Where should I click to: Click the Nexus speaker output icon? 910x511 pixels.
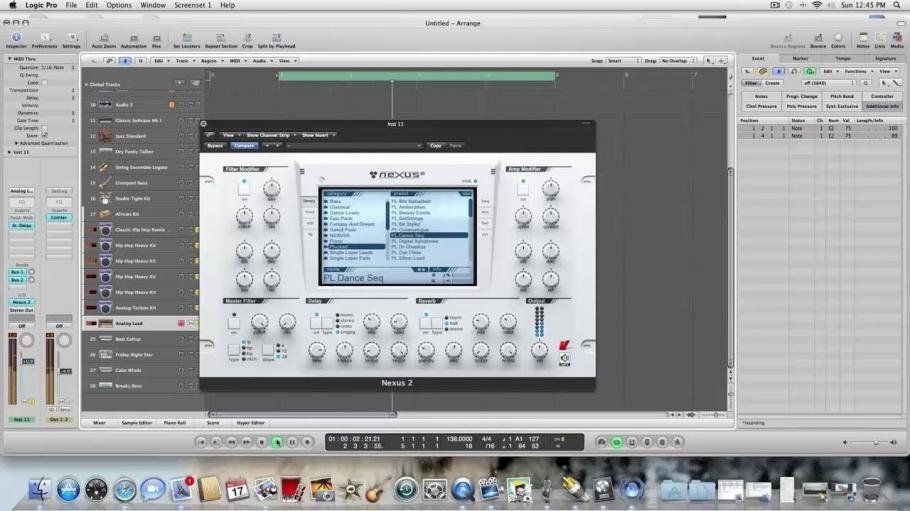pyautogui.click(x=564, y=359)
